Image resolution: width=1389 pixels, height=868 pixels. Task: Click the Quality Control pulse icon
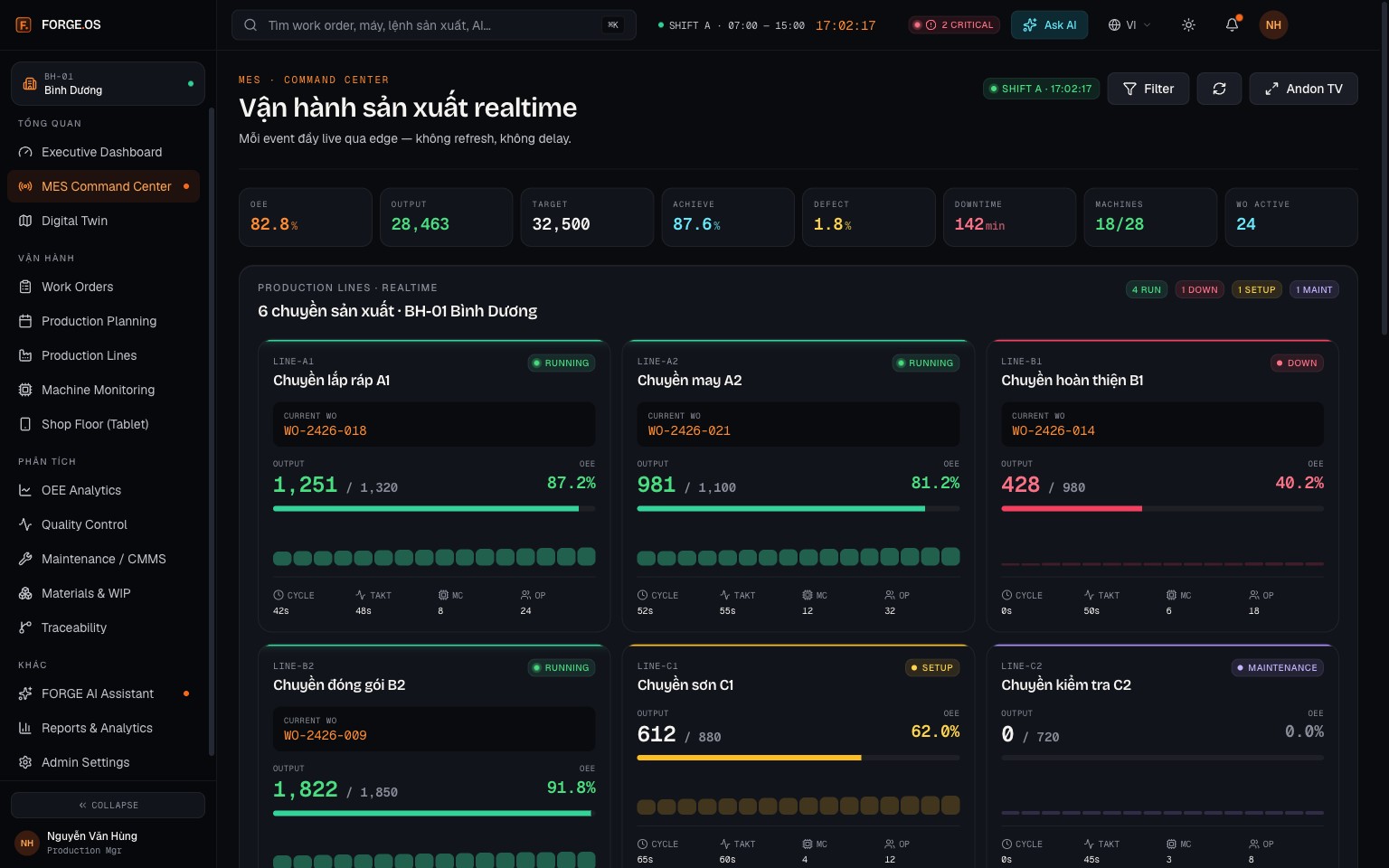pyautogui.click(x=25, y=524)
